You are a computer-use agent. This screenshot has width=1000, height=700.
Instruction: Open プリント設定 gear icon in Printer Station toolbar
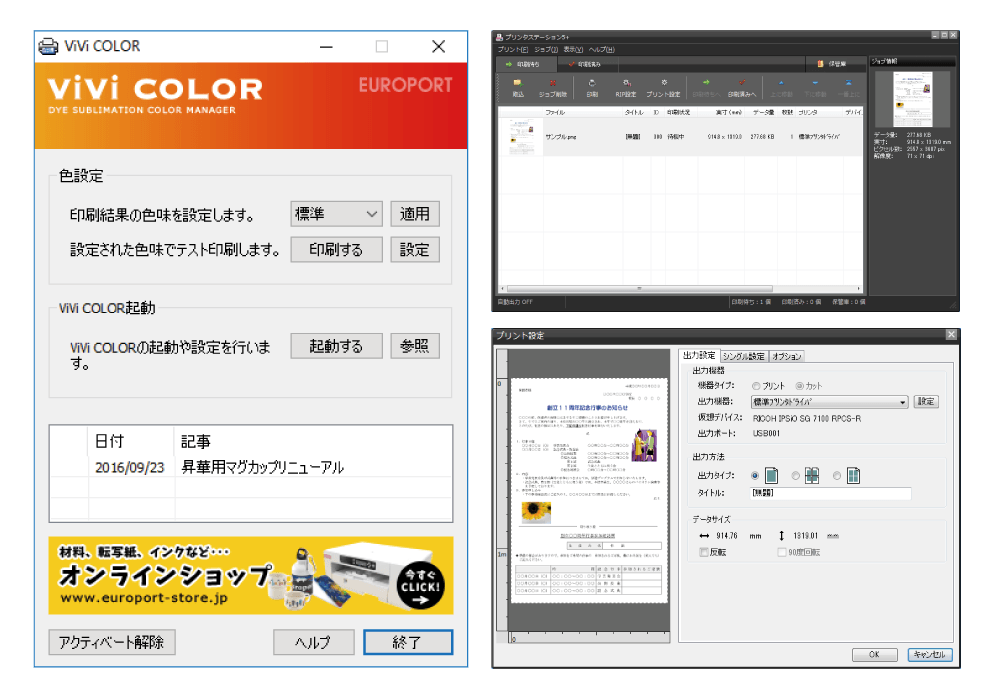(x=664, y=83)
